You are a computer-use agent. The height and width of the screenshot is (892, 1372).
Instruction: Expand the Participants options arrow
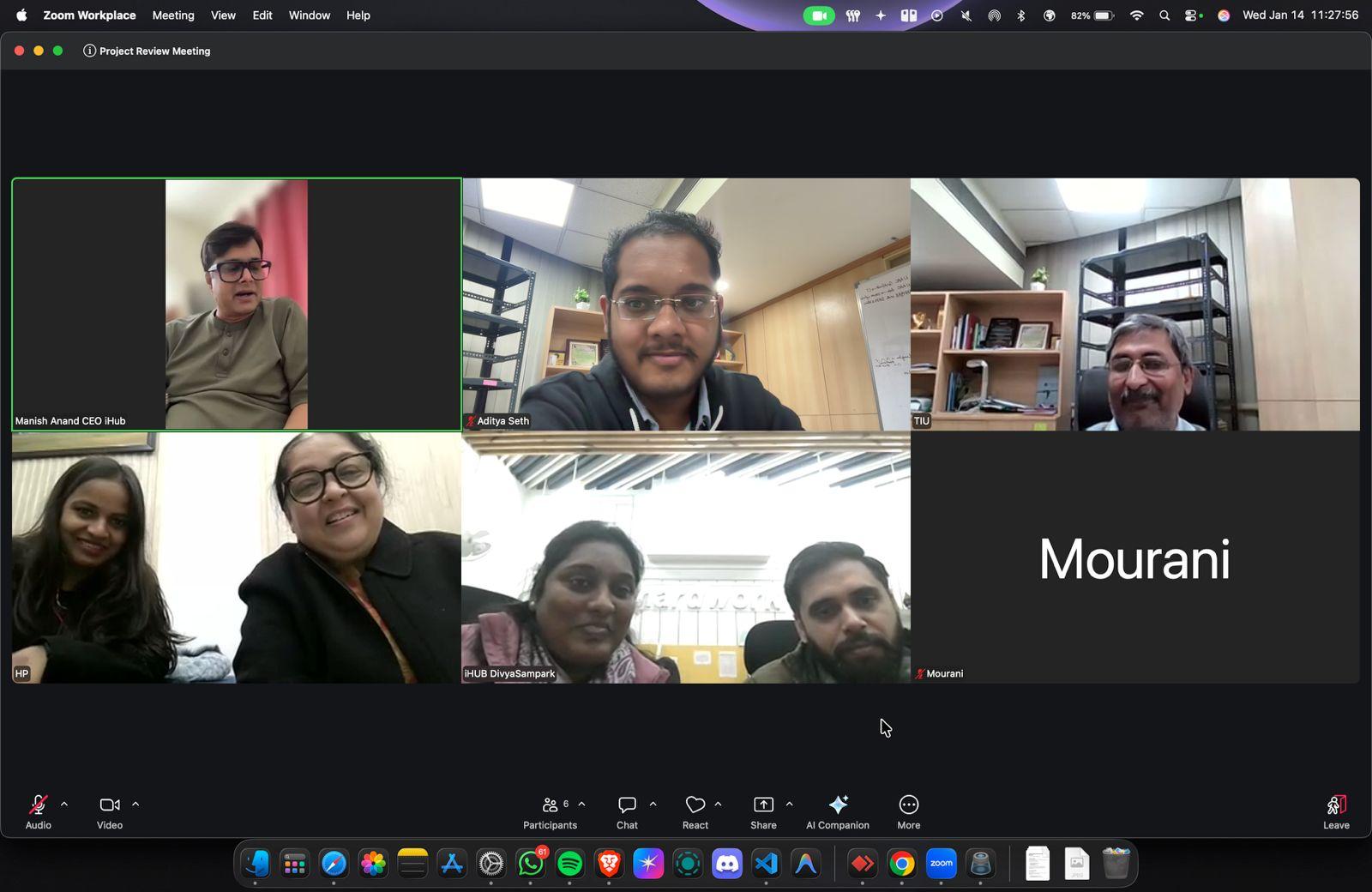pos(582,805)
